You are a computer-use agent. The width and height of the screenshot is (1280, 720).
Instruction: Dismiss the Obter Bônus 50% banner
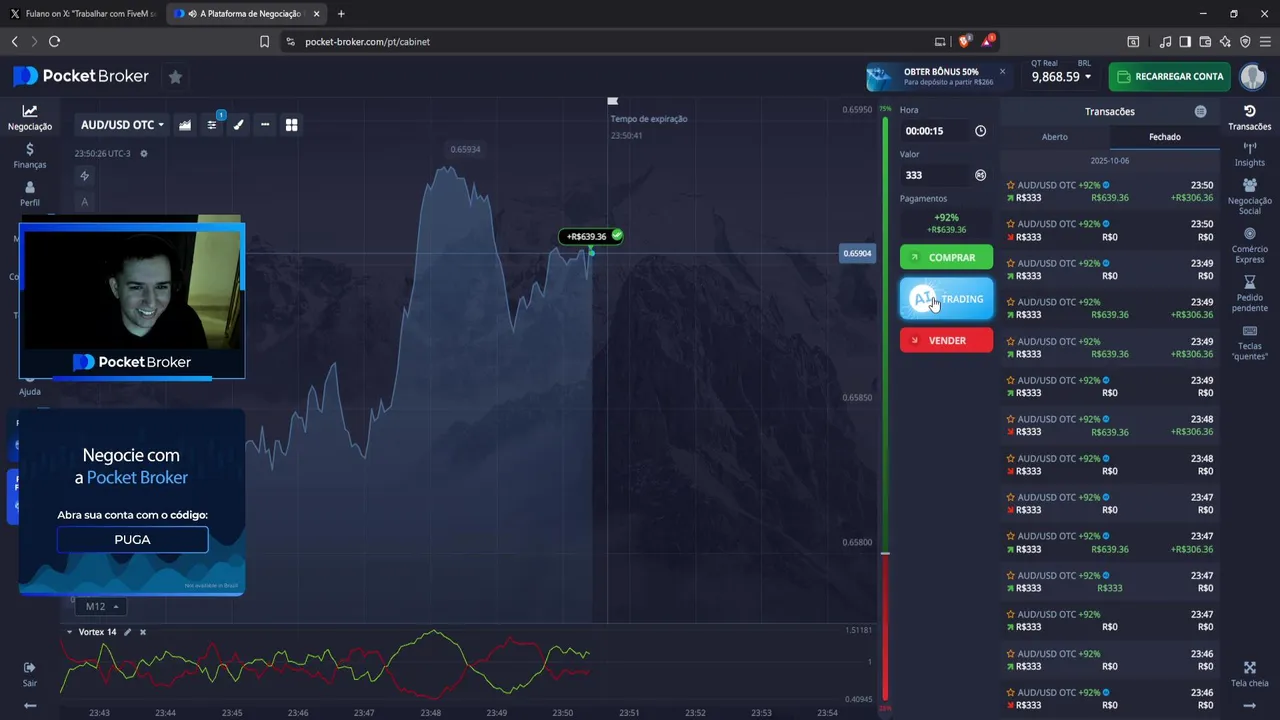tap(1002, 71)
